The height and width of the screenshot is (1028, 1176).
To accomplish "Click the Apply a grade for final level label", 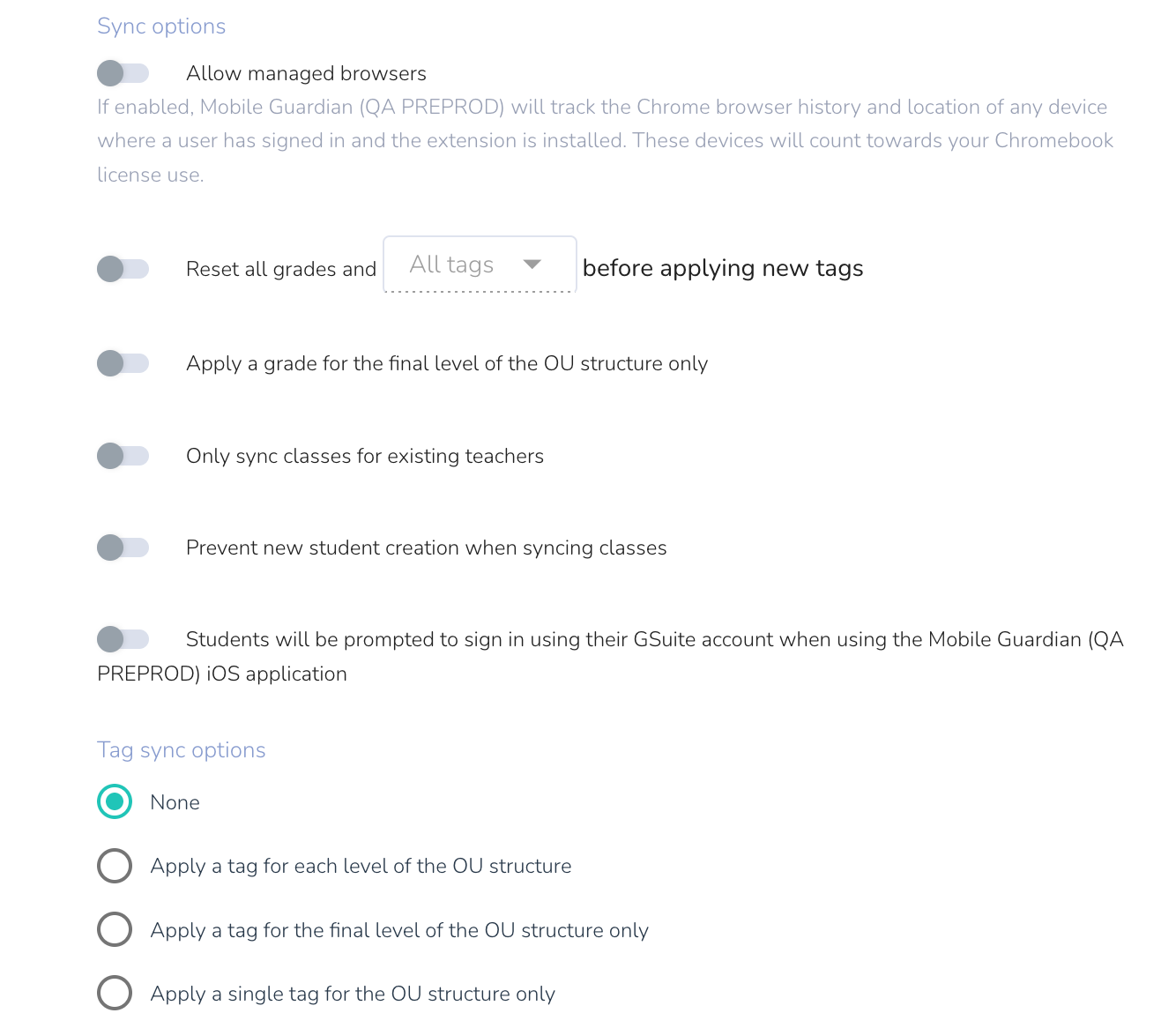I will pyautogui.click(x=447, y=363).
